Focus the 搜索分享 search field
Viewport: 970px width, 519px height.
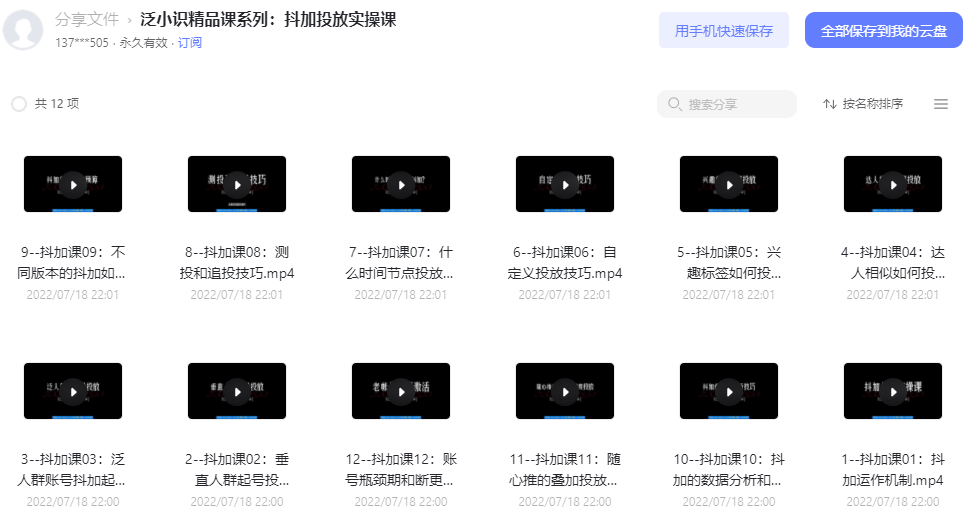point(727,104)
